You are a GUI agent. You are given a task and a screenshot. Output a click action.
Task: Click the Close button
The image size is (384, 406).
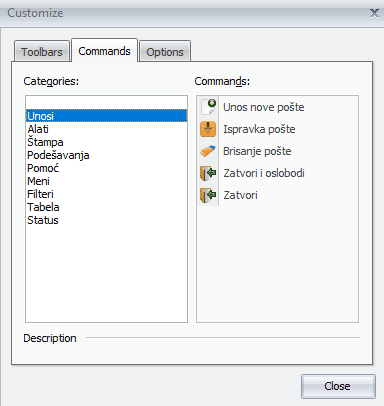click(338, 386)
